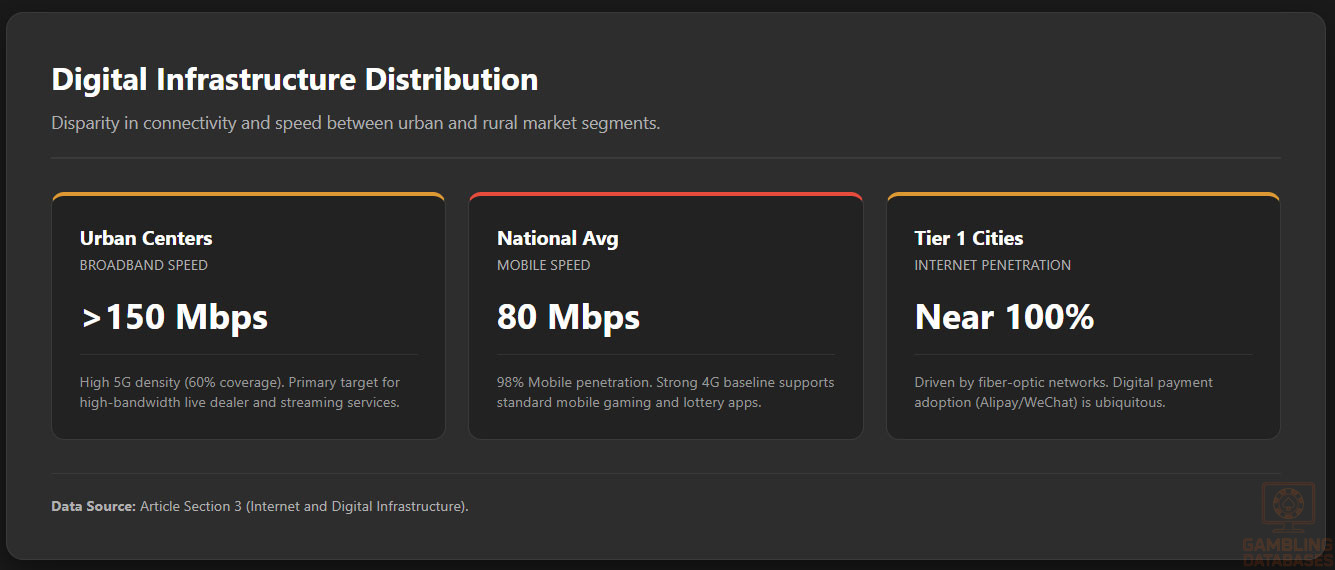
Task: Click the Digital Infrastructure Distribution title
Action: (295, 79)
